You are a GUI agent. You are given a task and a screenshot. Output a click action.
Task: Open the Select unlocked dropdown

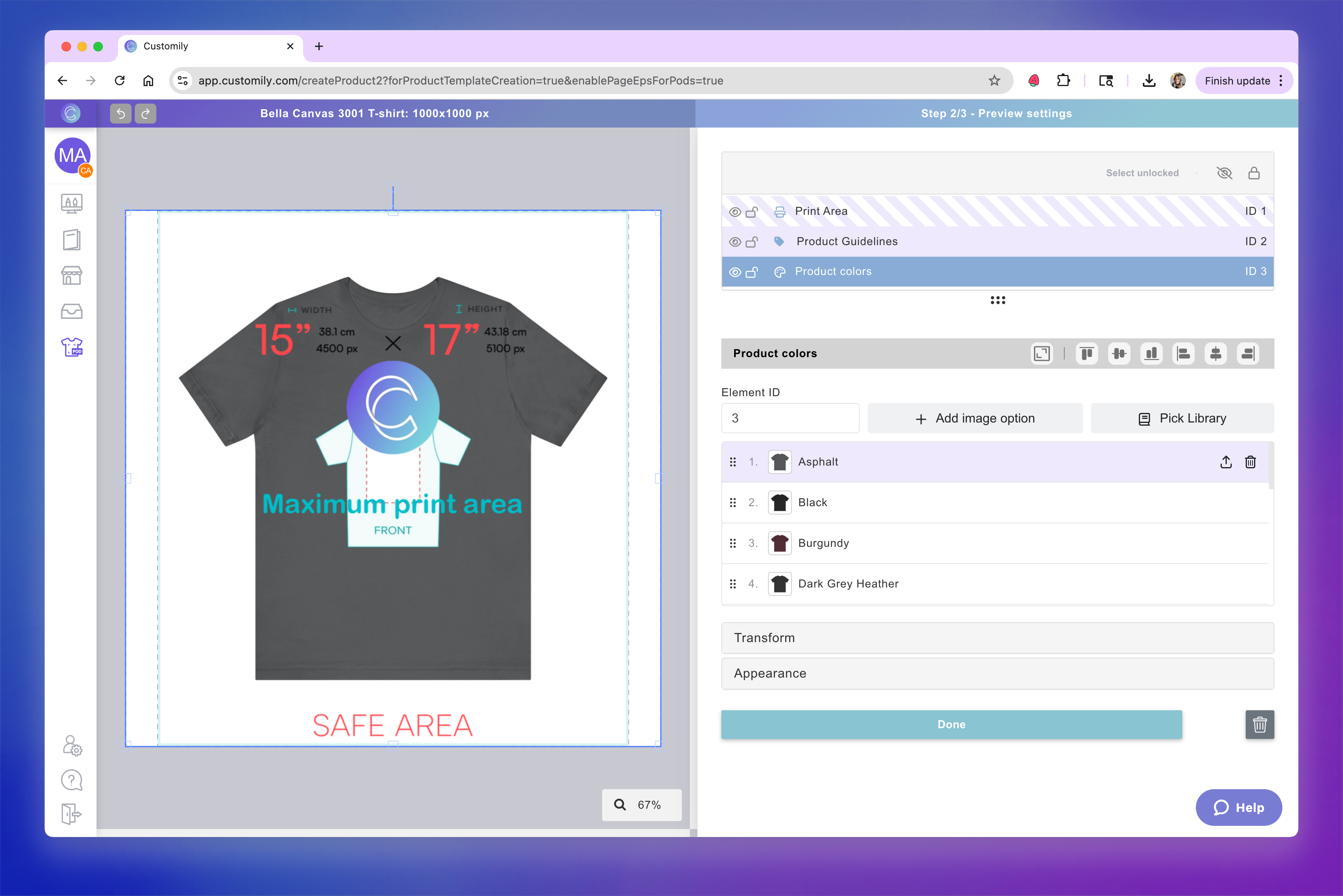coord(1142,173)
